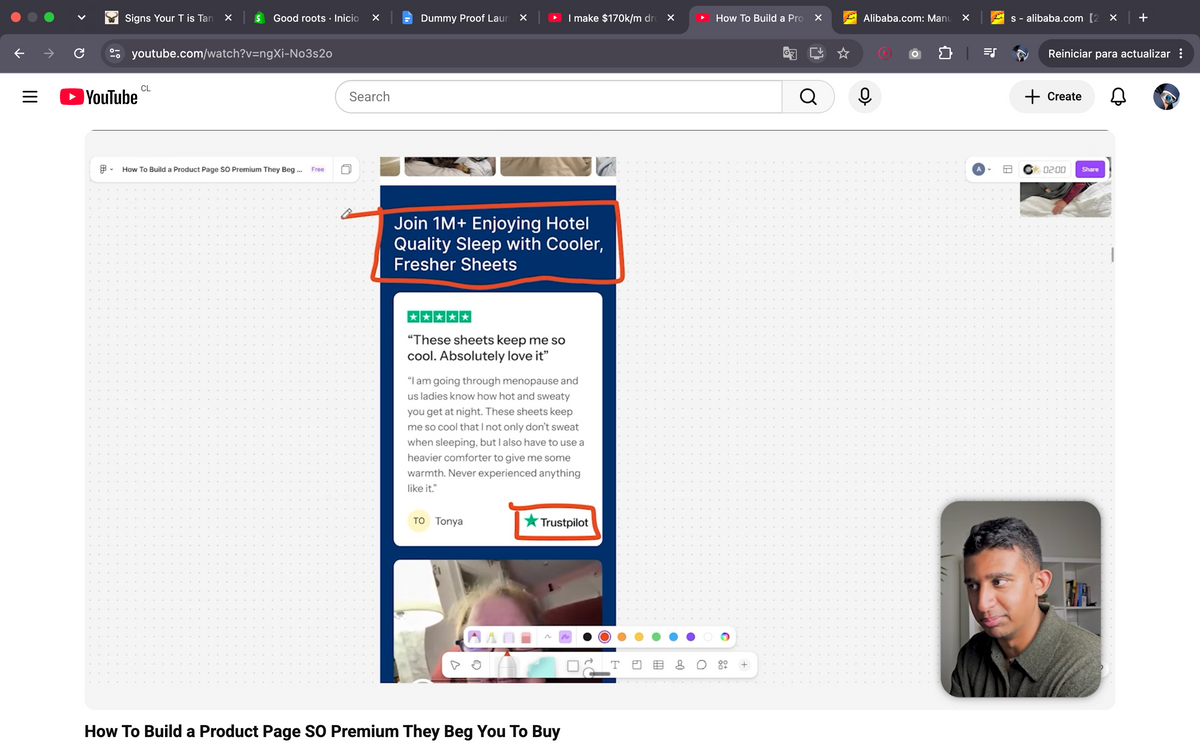Open the browser Extensions puzzle icon
Viewport: 1200px width, 750px height.
[945, 53]
